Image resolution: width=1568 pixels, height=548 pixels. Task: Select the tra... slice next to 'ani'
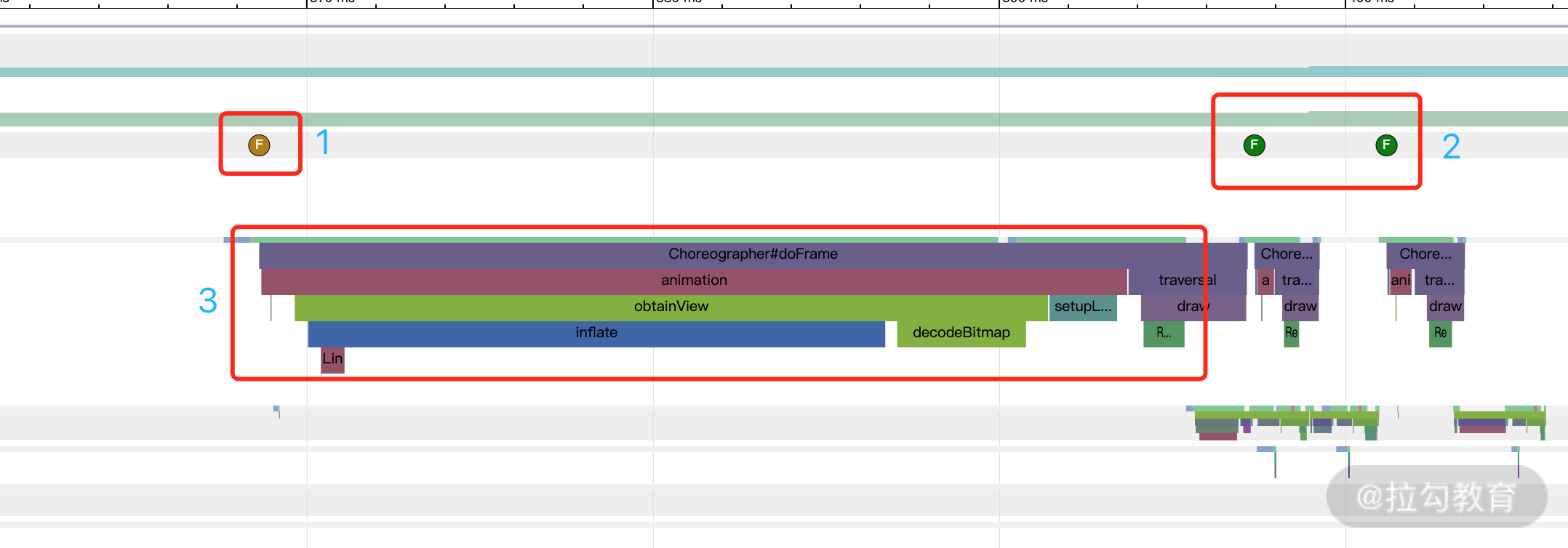coord(1439,281)
